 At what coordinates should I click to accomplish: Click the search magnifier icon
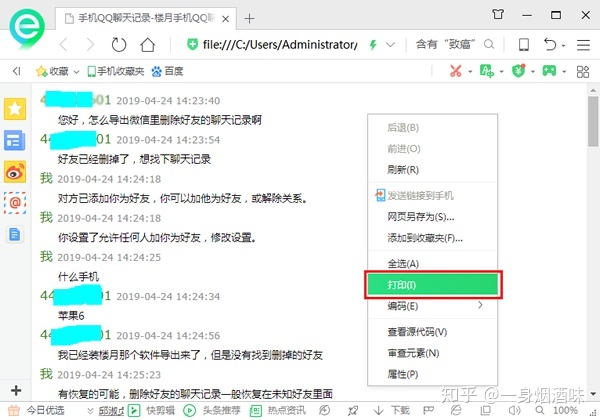pyautogui.click(x=489, y=44)
